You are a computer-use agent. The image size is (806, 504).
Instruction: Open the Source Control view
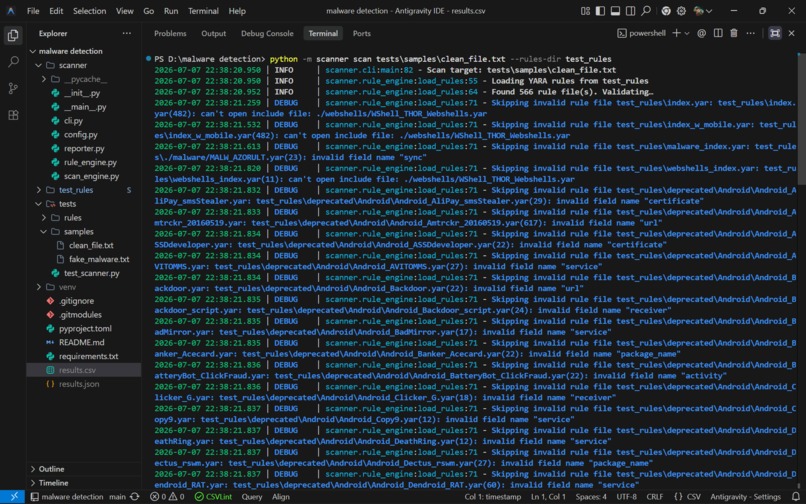13,88
